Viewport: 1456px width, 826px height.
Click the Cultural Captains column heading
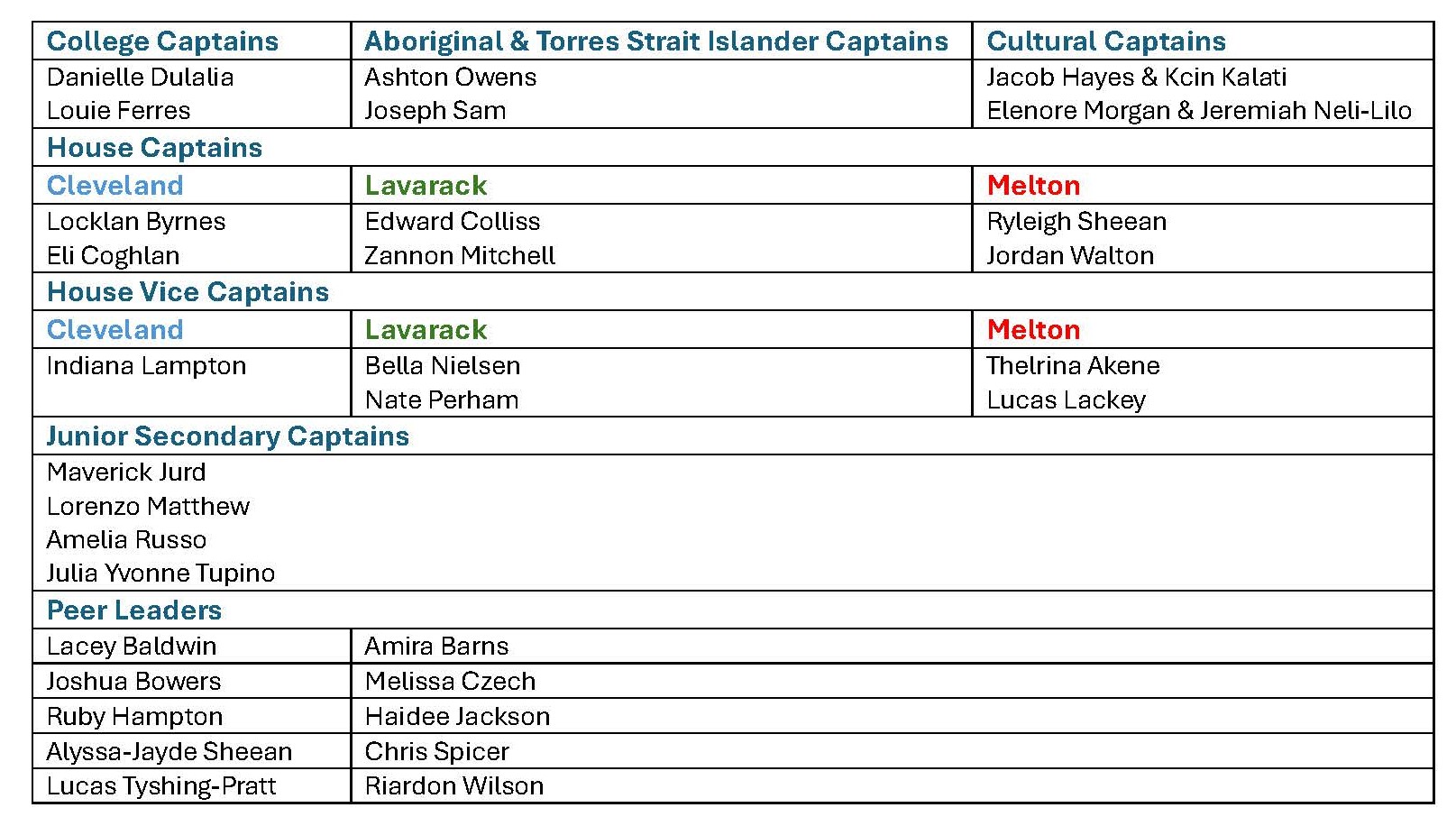click(1106, 41)
